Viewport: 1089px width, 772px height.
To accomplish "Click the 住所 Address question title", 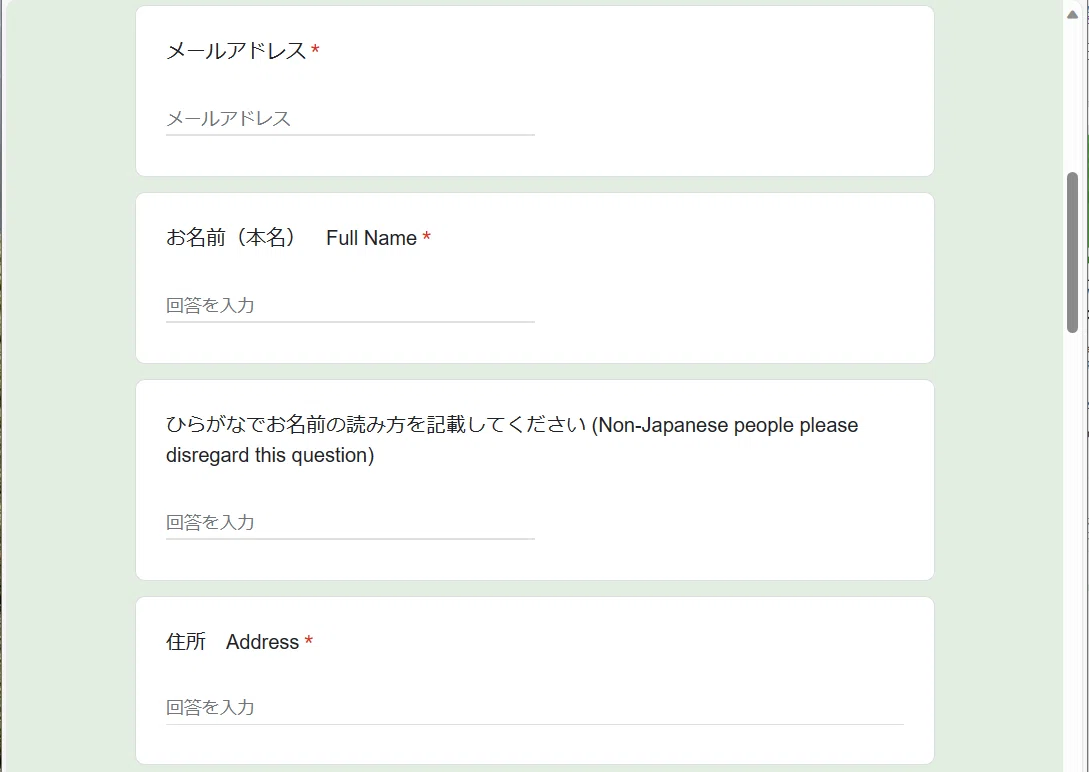I will tap(233, 642).
